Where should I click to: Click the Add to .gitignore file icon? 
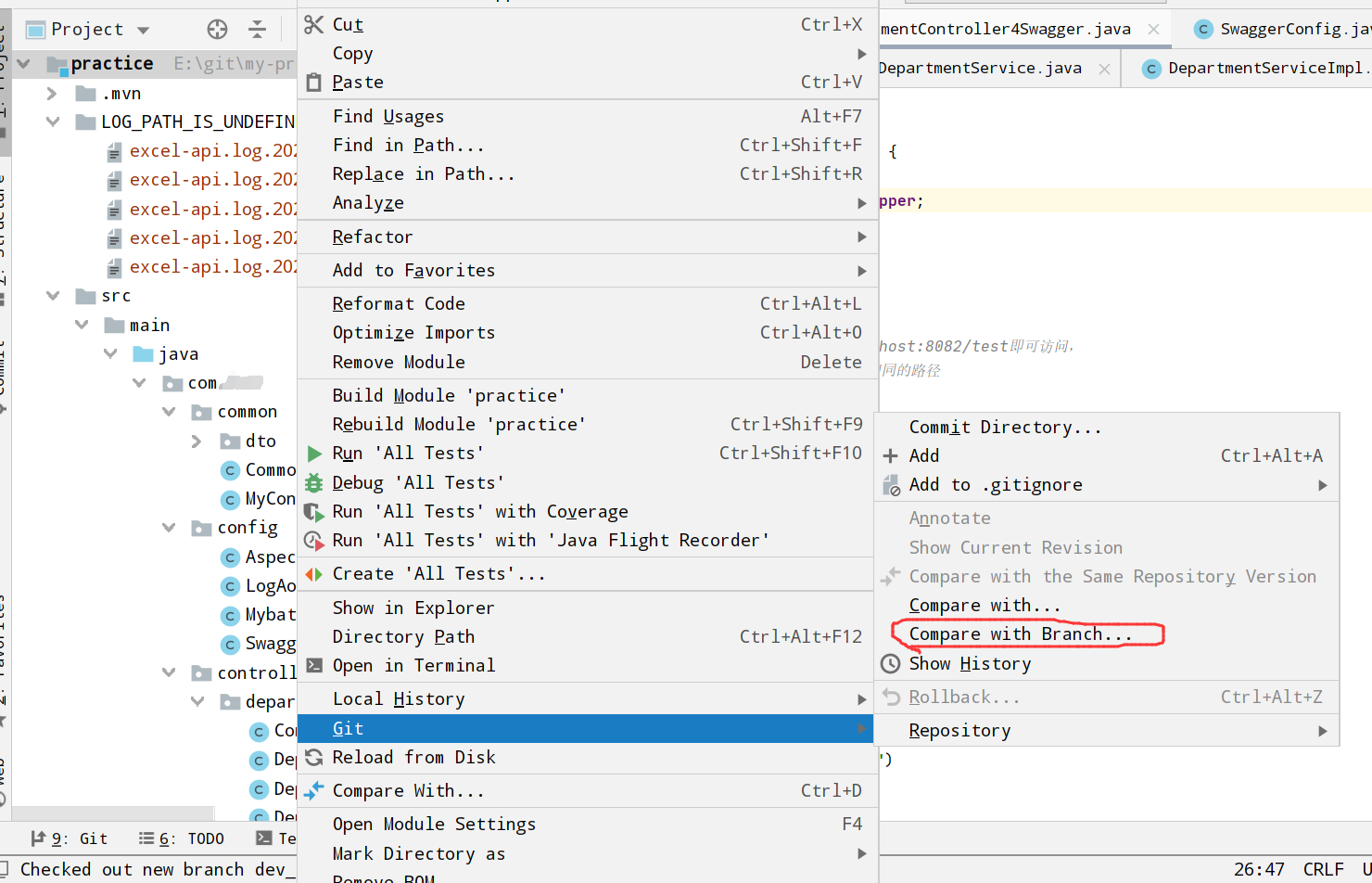coord(891,485)
